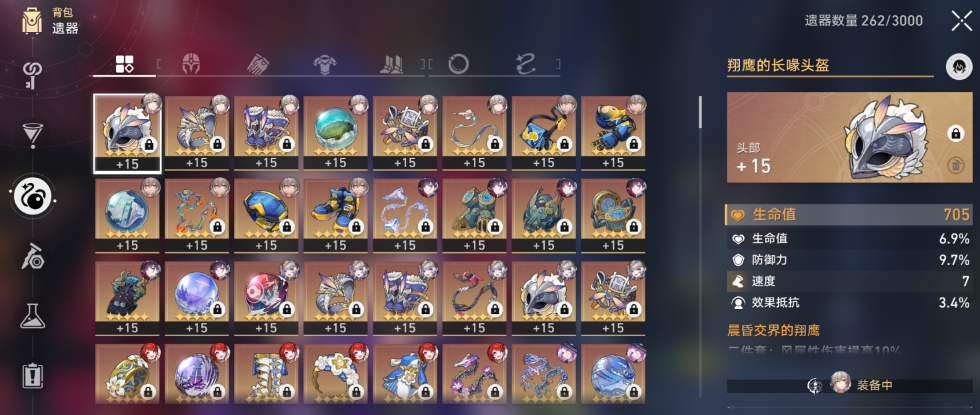Open the consumables flask sidebar category
The image size is (980, 415).
click(x=32, y=316)
